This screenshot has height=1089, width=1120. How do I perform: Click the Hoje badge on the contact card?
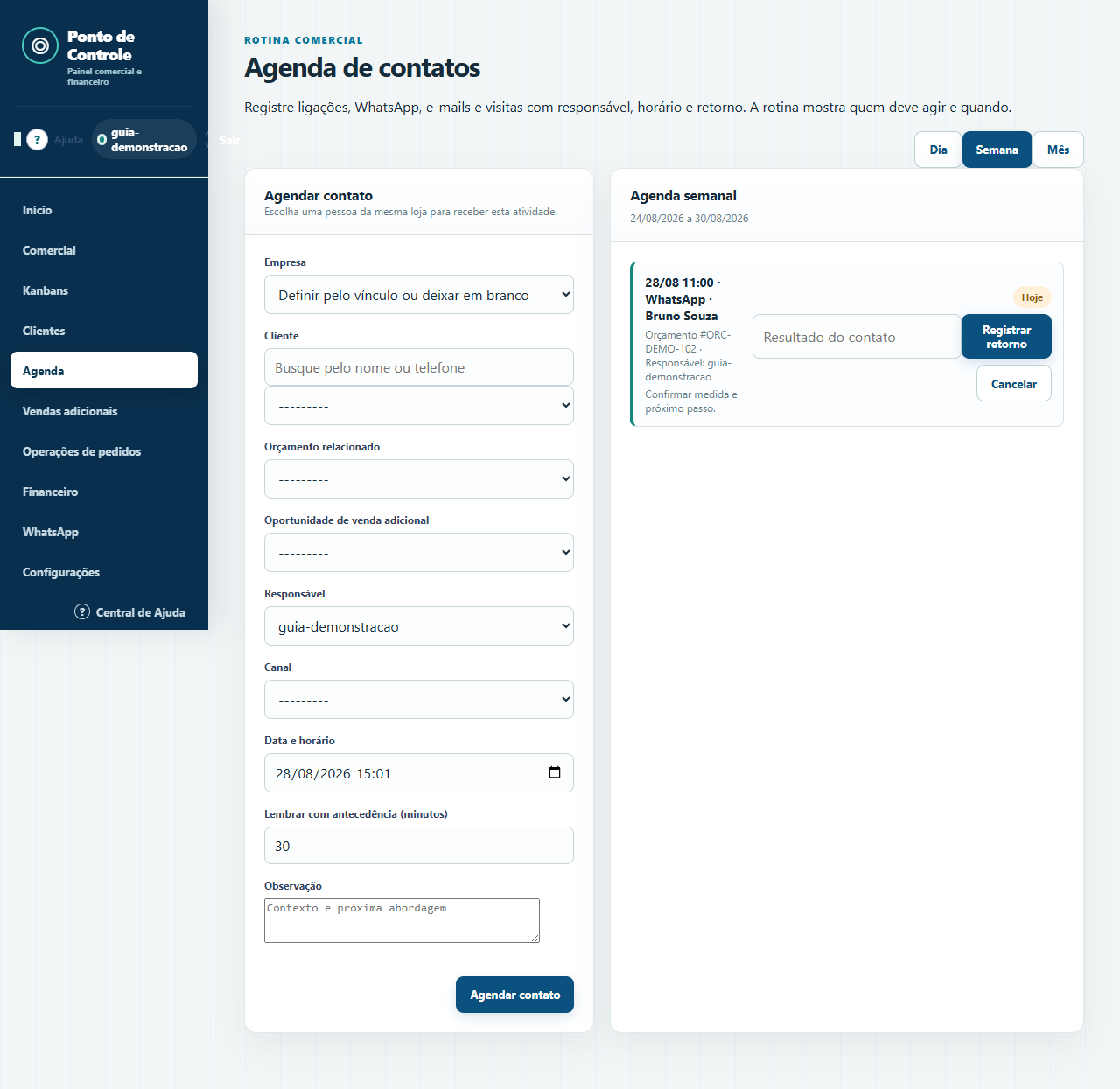(x=1032, y=297)
